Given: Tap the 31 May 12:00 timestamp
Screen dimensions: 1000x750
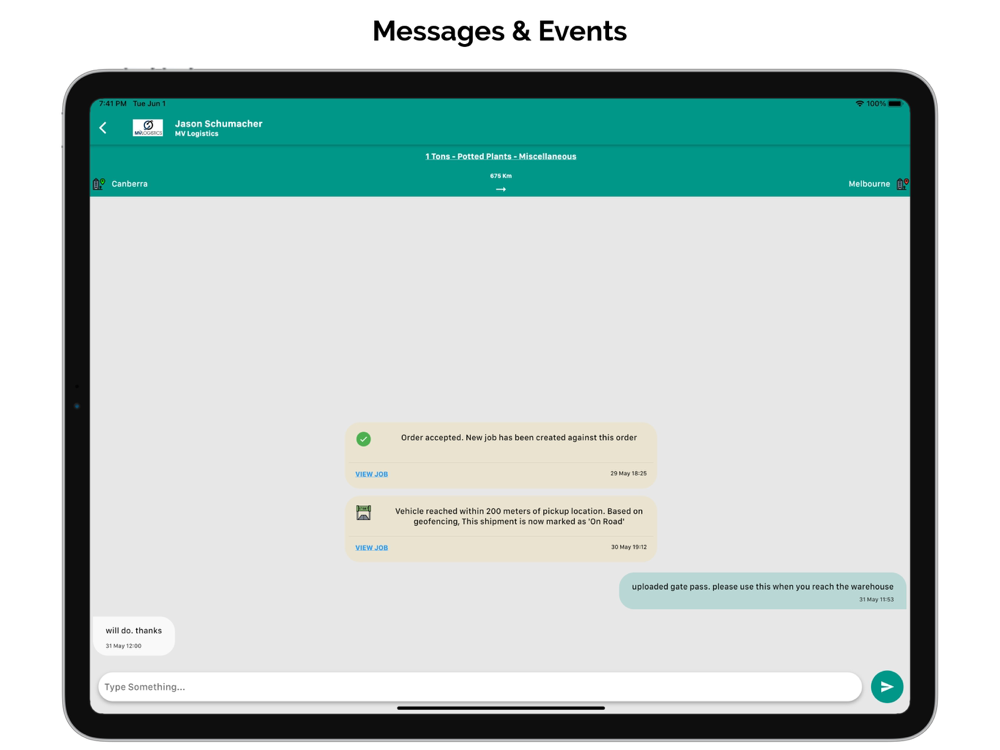Looking at the screenshot, I should (123, 645).
